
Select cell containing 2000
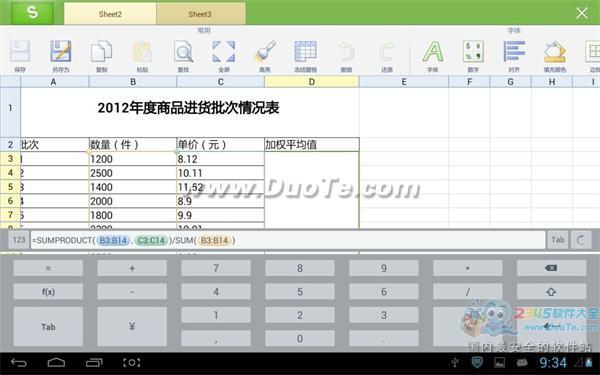point(133,201)
